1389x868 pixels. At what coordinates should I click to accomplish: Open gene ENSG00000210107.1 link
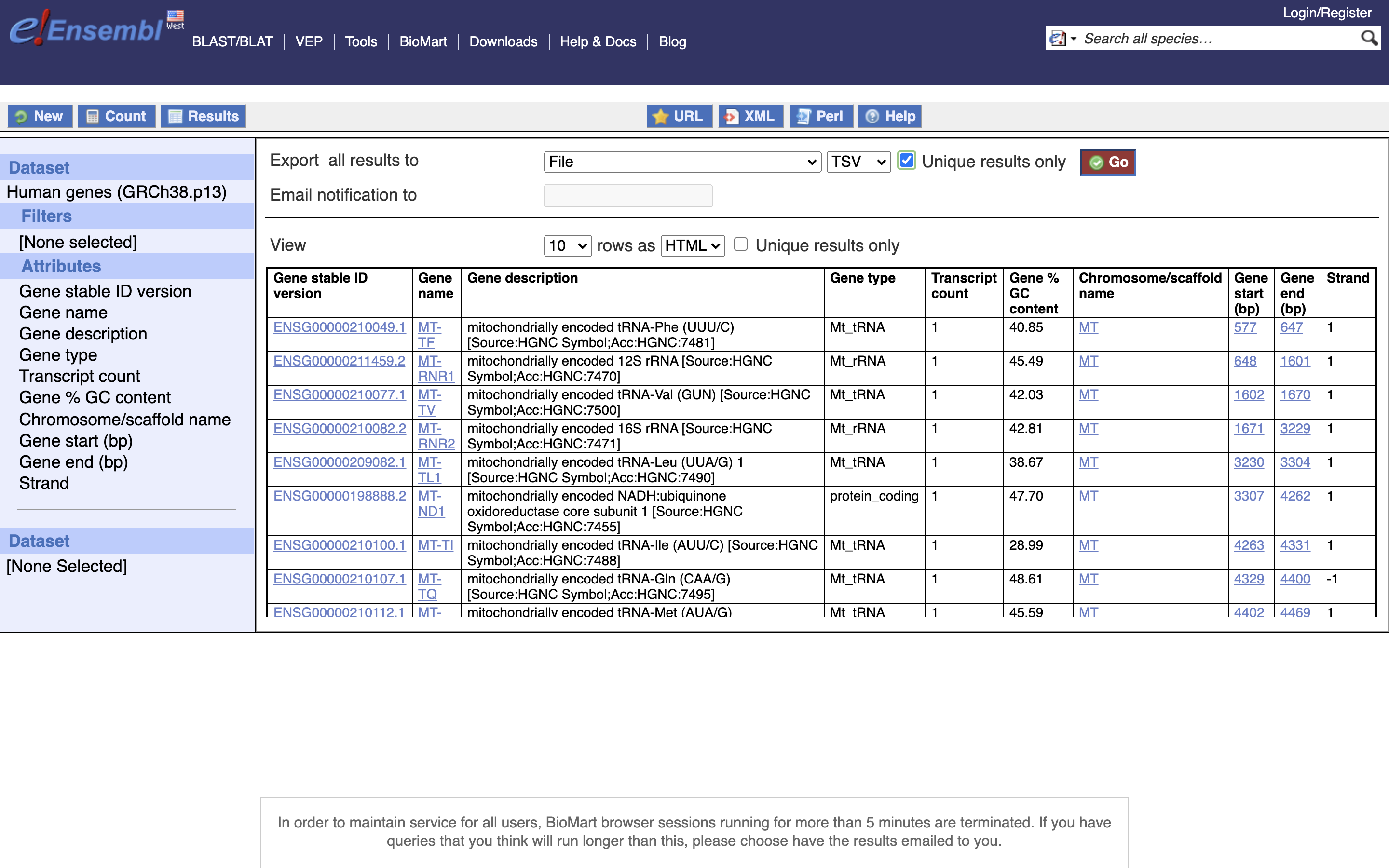[339, 579]
